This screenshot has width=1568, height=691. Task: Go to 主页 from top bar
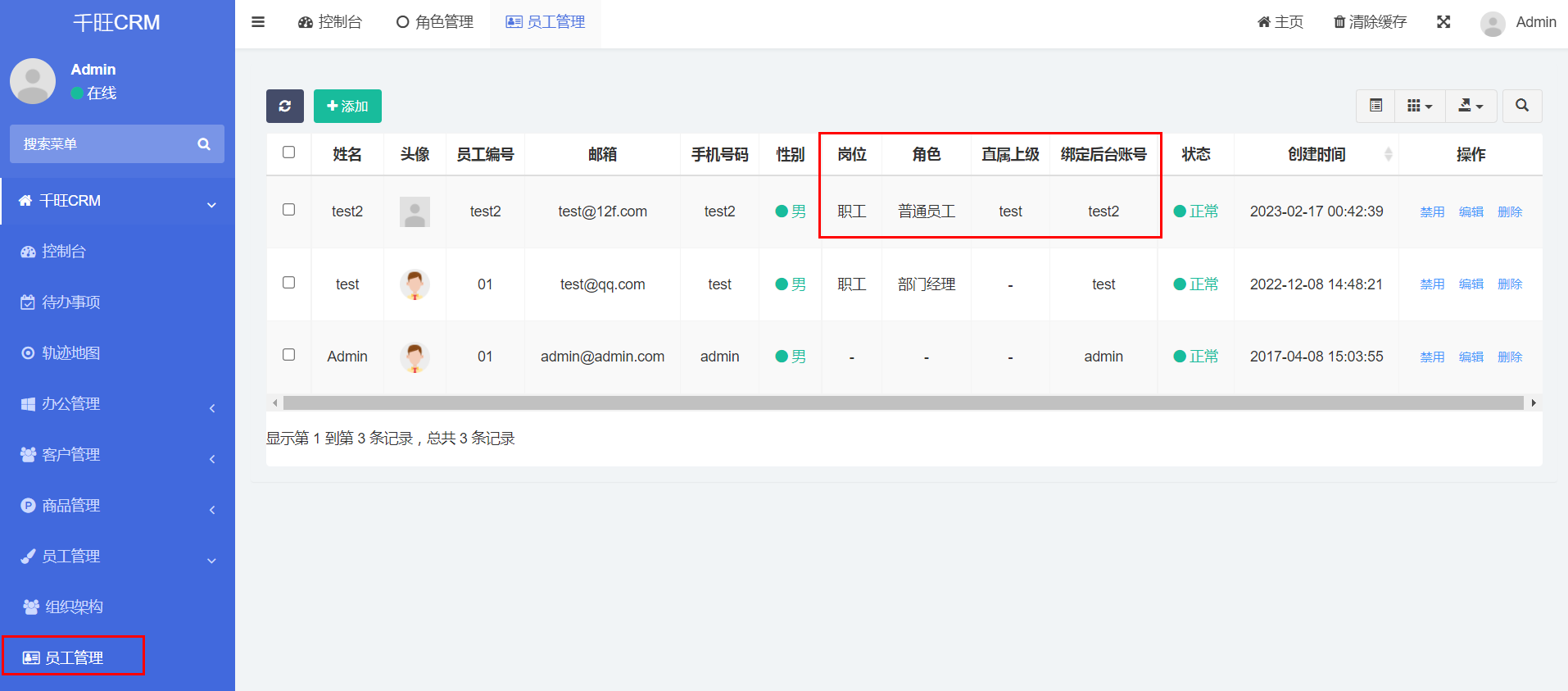(x=1280, y=22)
